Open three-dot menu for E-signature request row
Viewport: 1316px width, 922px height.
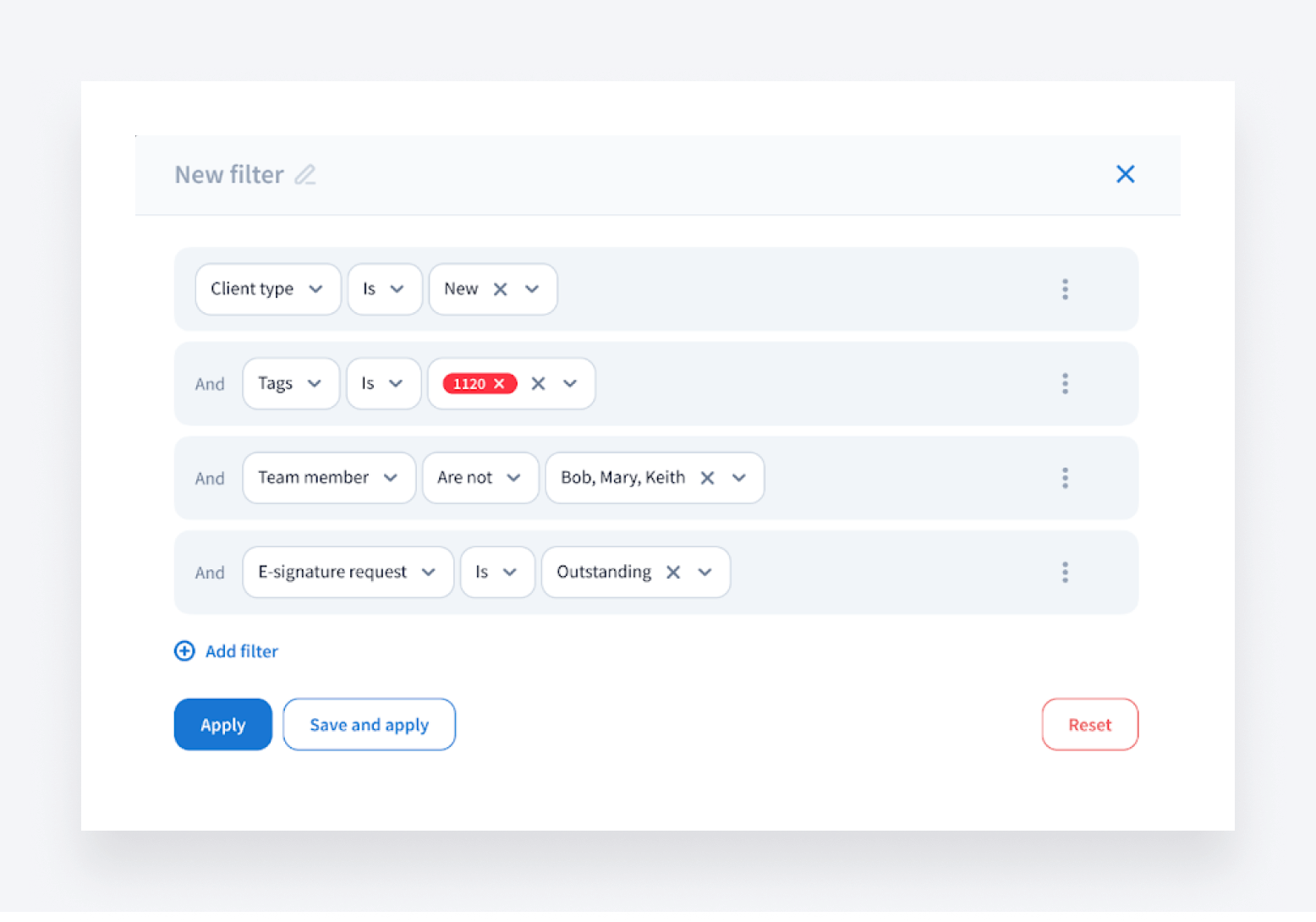(x=1065, y=573)
